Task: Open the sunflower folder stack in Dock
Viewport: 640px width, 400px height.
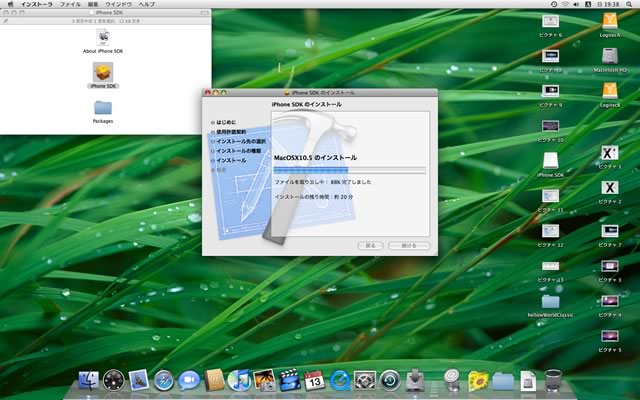Action: pos(478,381)
